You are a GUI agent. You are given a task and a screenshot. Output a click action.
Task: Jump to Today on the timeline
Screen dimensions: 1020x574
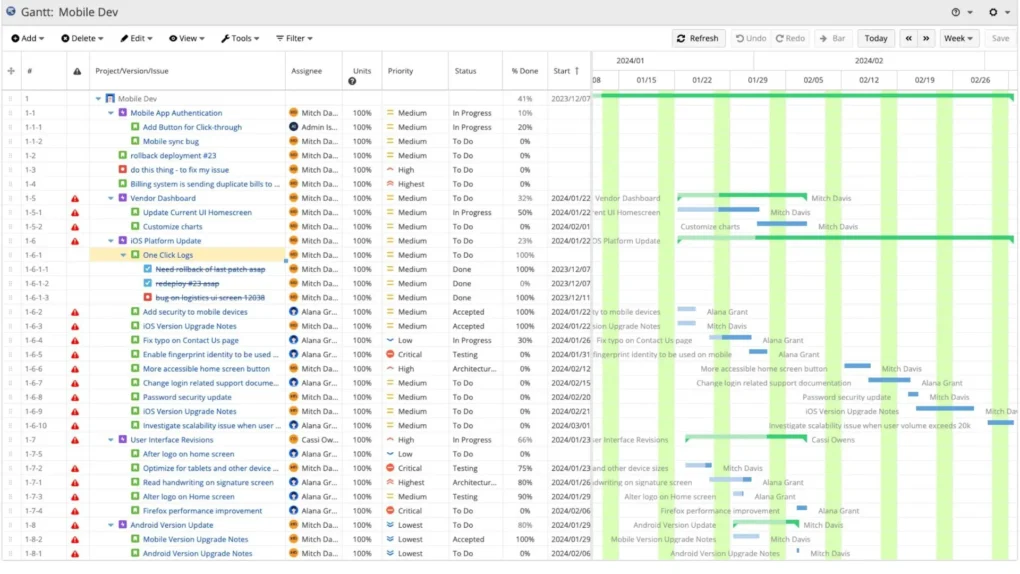(876, 38)
